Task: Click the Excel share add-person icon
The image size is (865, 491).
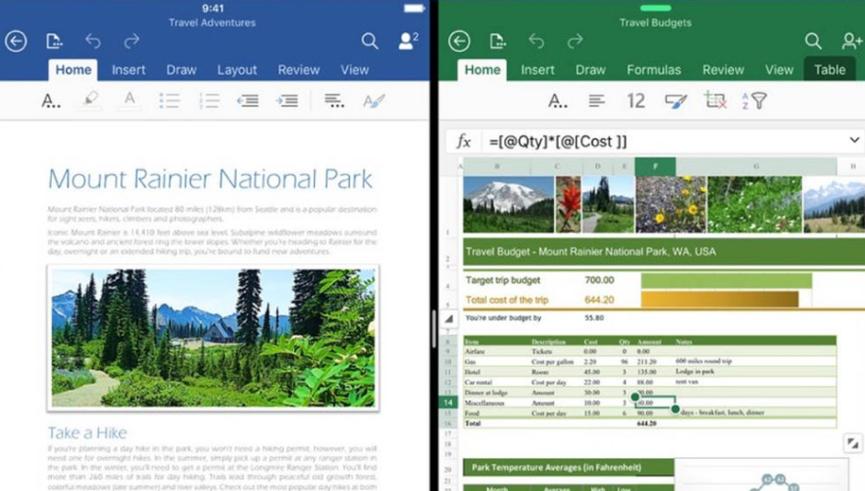Action: pos(852,41)
